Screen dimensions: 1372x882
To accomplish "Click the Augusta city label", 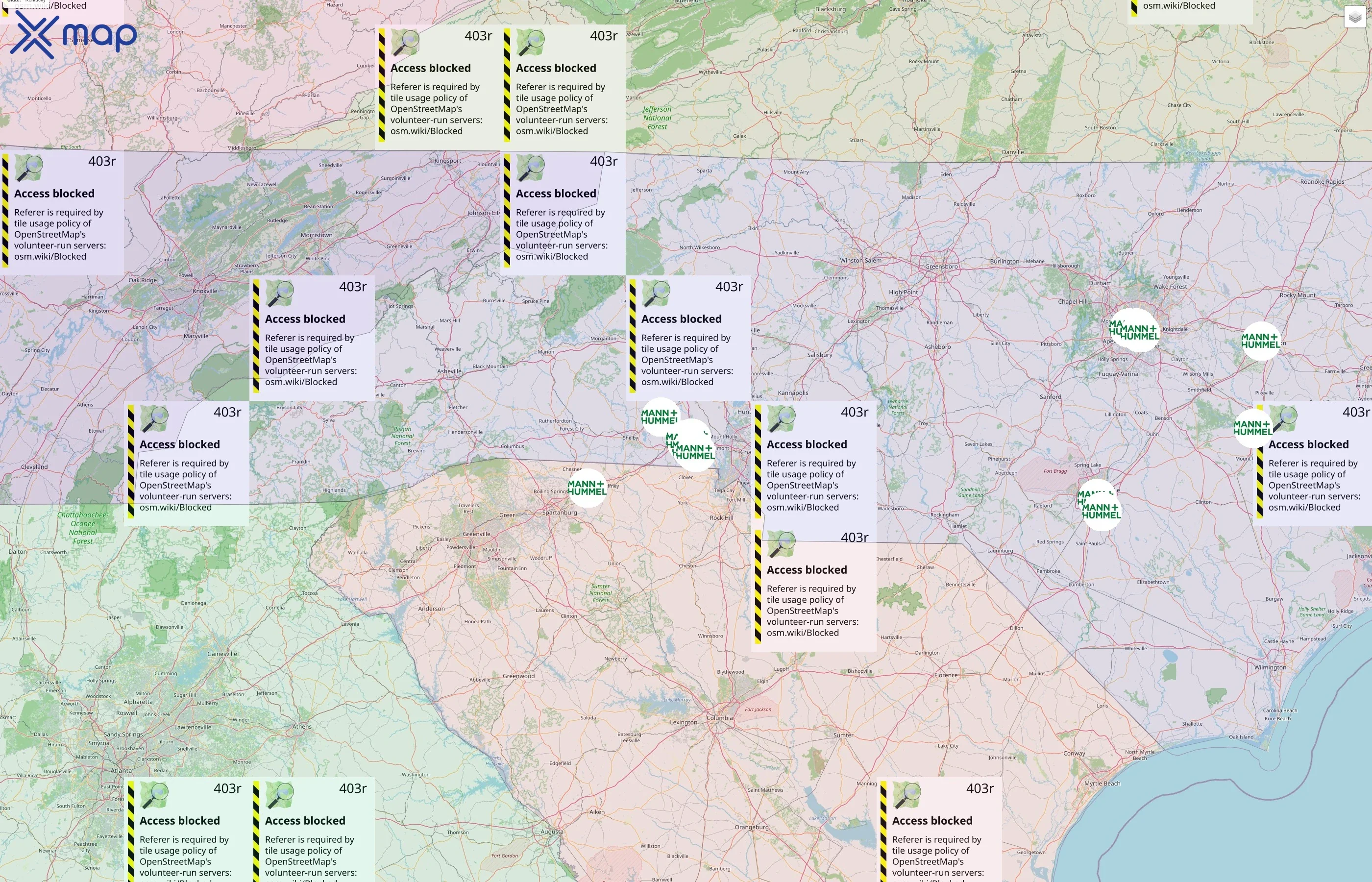I will pos(551,832).
